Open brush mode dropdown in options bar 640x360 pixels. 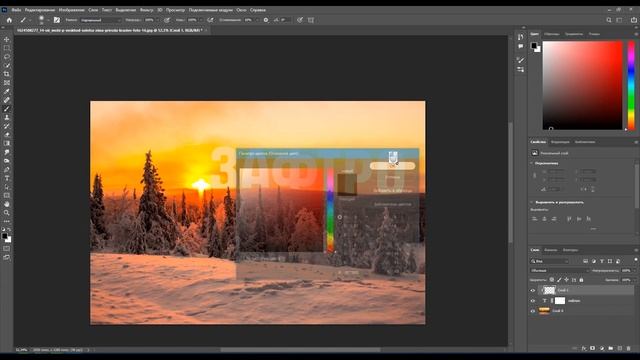pos(100,20)
